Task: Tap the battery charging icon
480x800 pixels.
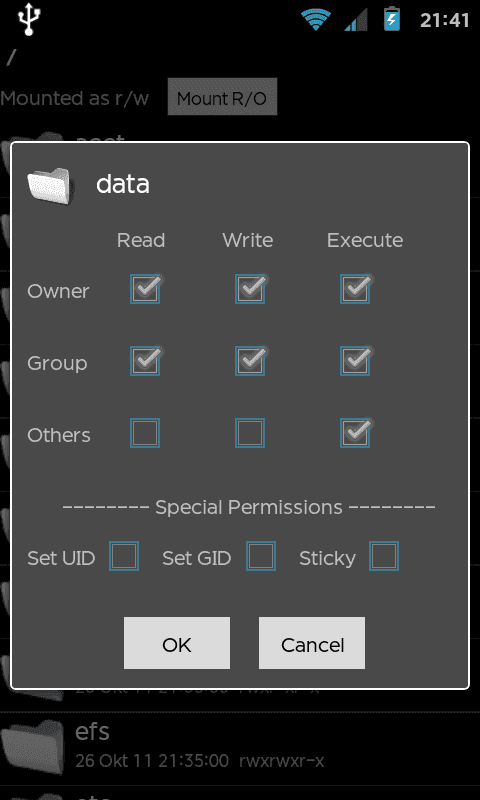Action: coord(392,19)
